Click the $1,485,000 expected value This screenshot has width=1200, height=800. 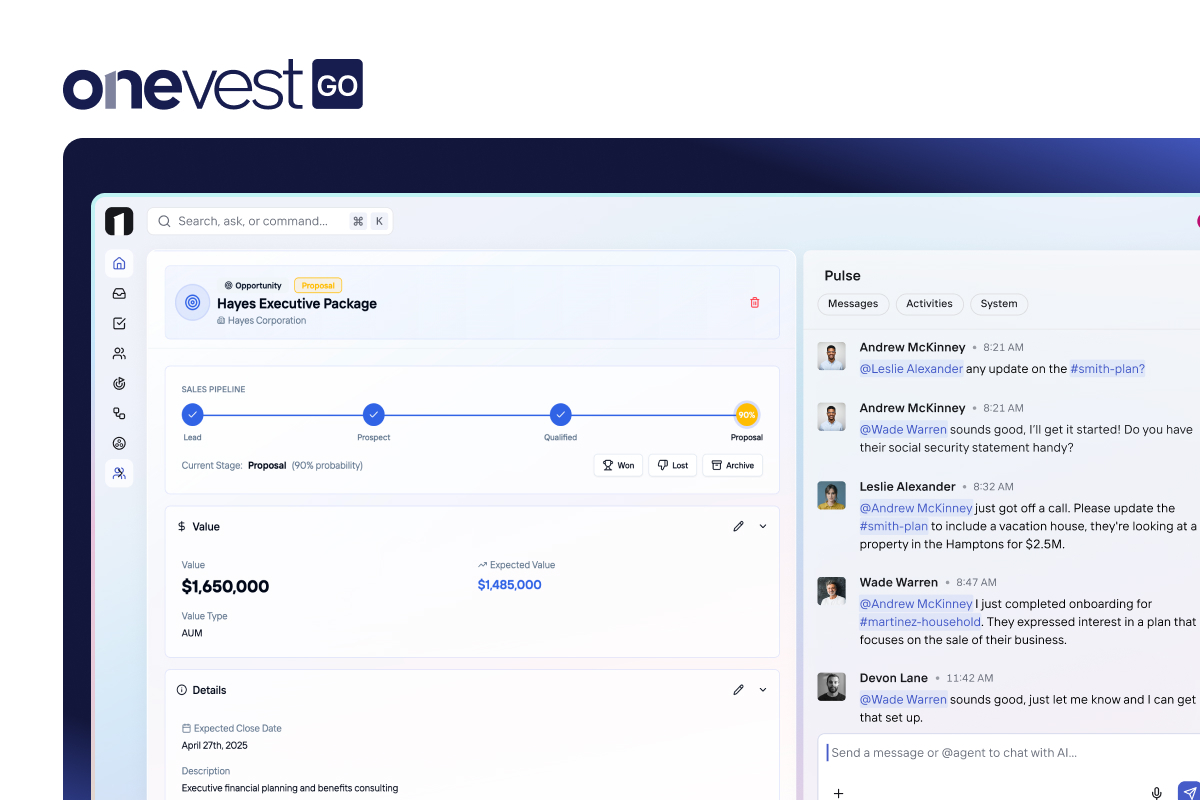tap(509, 585)
